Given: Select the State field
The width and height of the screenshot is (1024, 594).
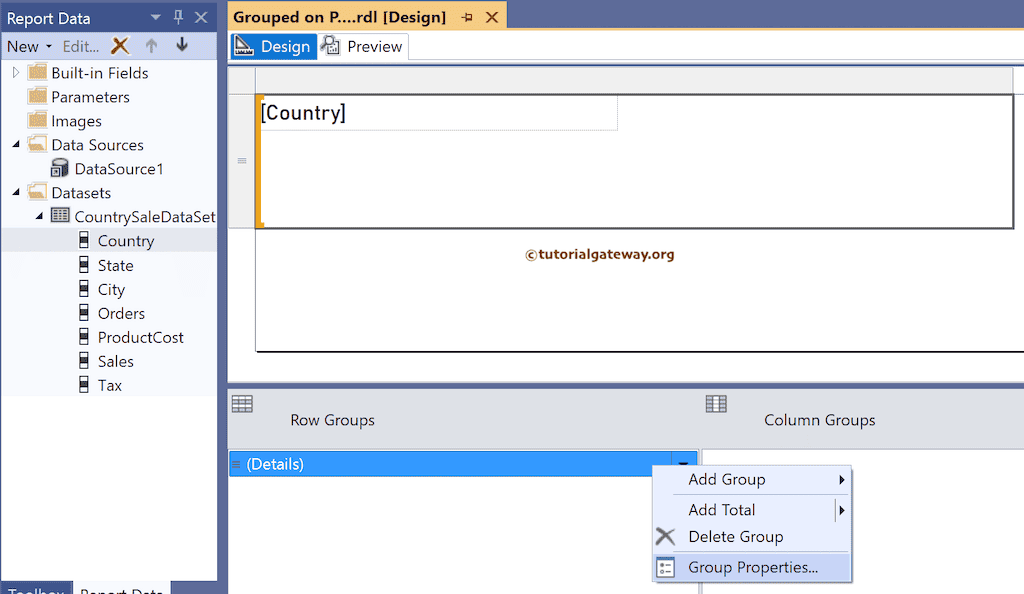Looking at the screenshot, I should pyautogui.click(x=116, y=266).
